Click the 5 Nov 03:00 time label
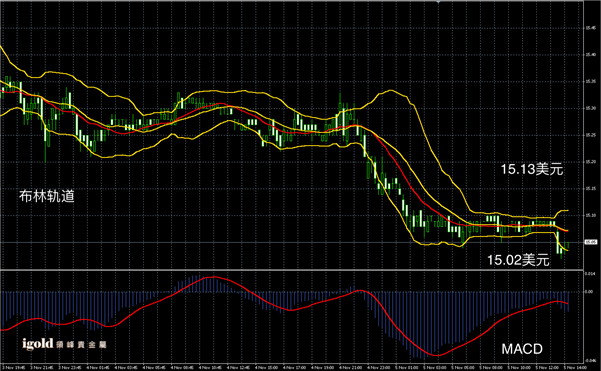The height and width of the screenshot is (371, 601). click(x=435, y=368)
